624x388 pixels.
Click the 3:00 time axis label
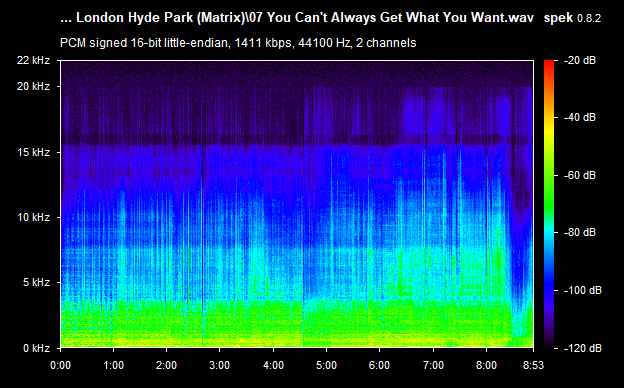click(220, 365)
